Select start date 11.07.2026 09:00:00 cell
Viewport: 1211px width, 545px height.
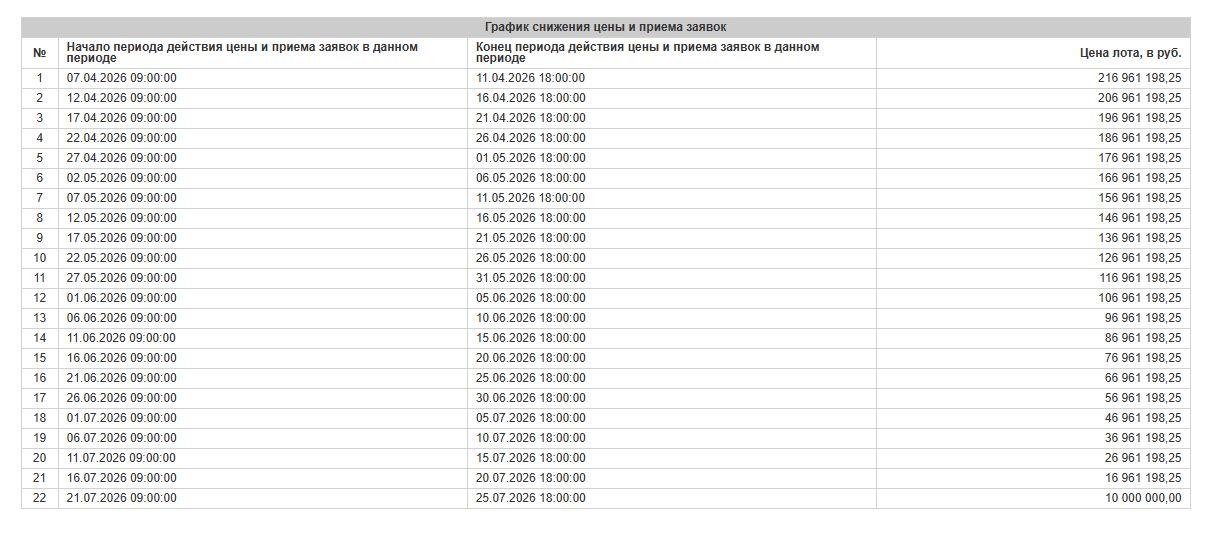pyautogui.click(x=121, y=458)
